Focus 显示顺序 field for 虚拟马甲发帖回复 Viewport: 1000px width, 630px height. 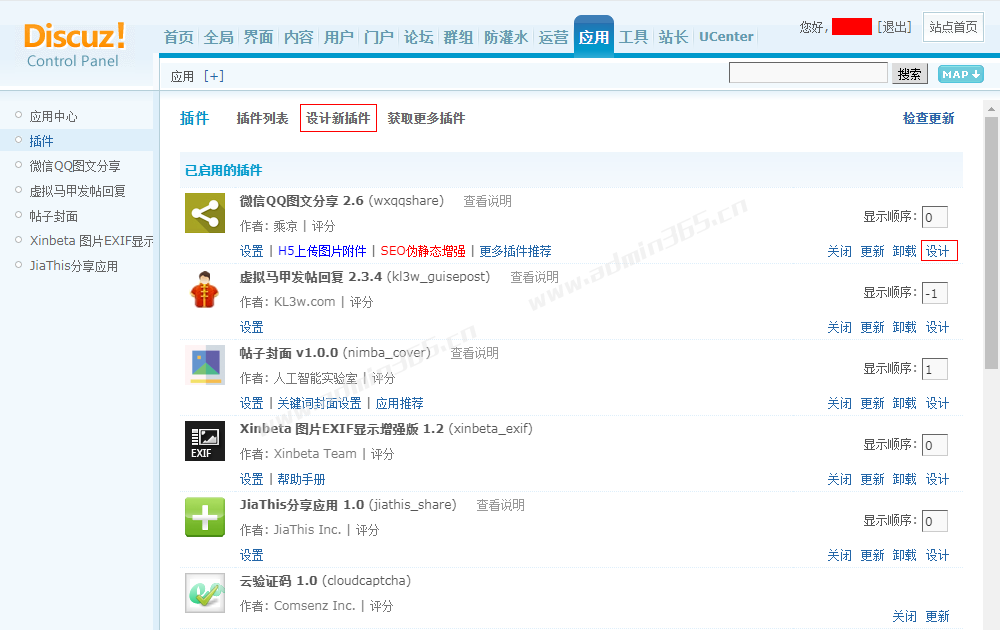click(x=935, y=293)
